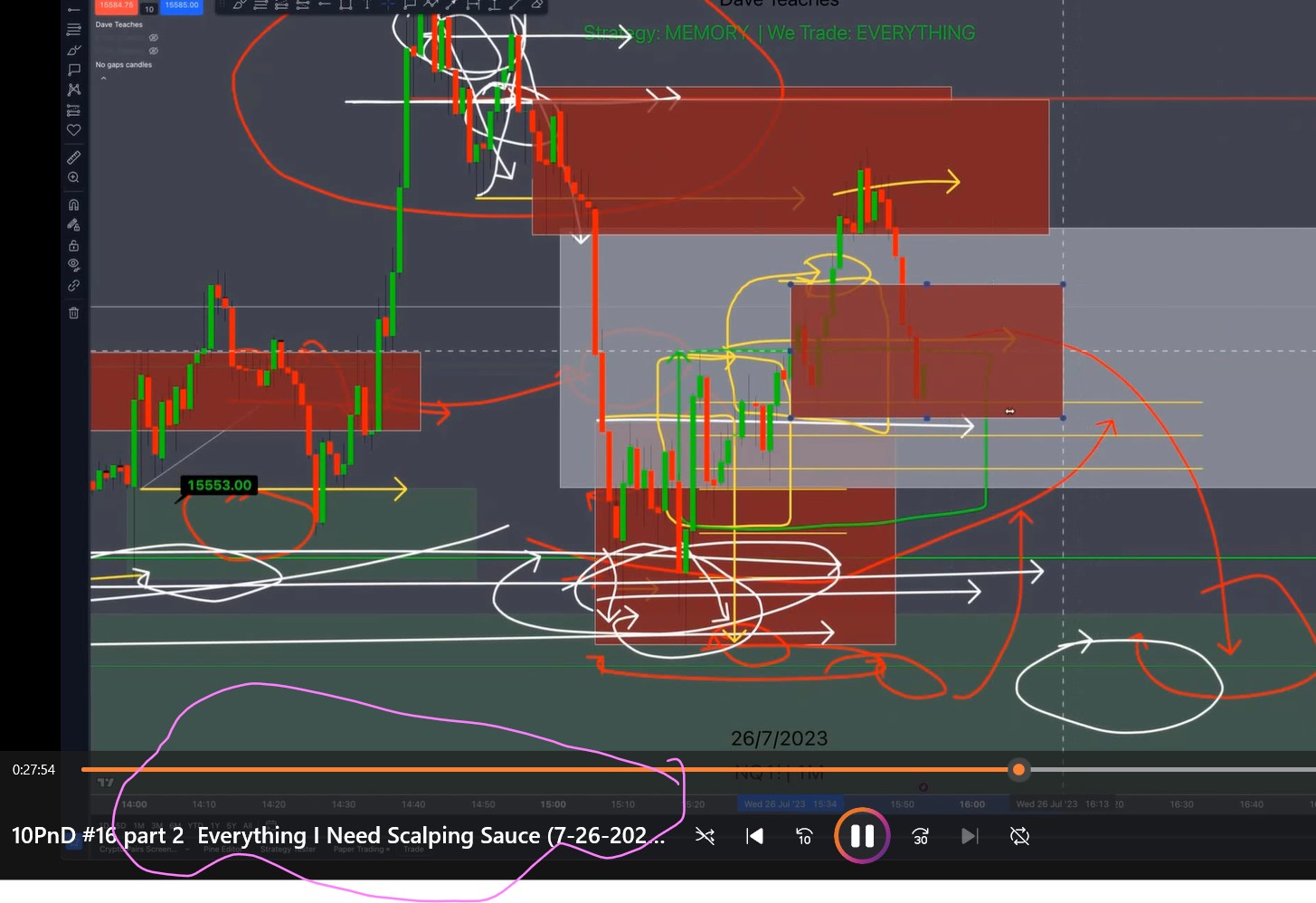Click the 16:00 time axis label

pyautogui.click(x=972, y=804)
